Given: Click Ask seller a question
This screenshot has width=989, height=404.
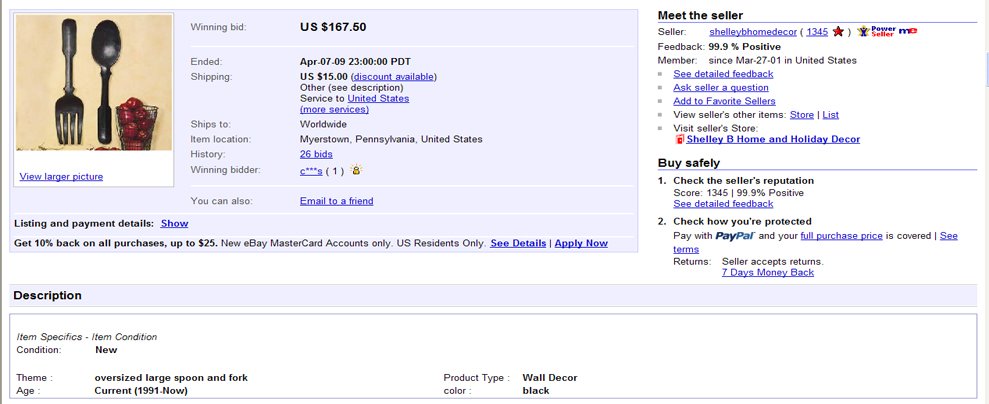Looking at the screenshot, I should 721,88.
